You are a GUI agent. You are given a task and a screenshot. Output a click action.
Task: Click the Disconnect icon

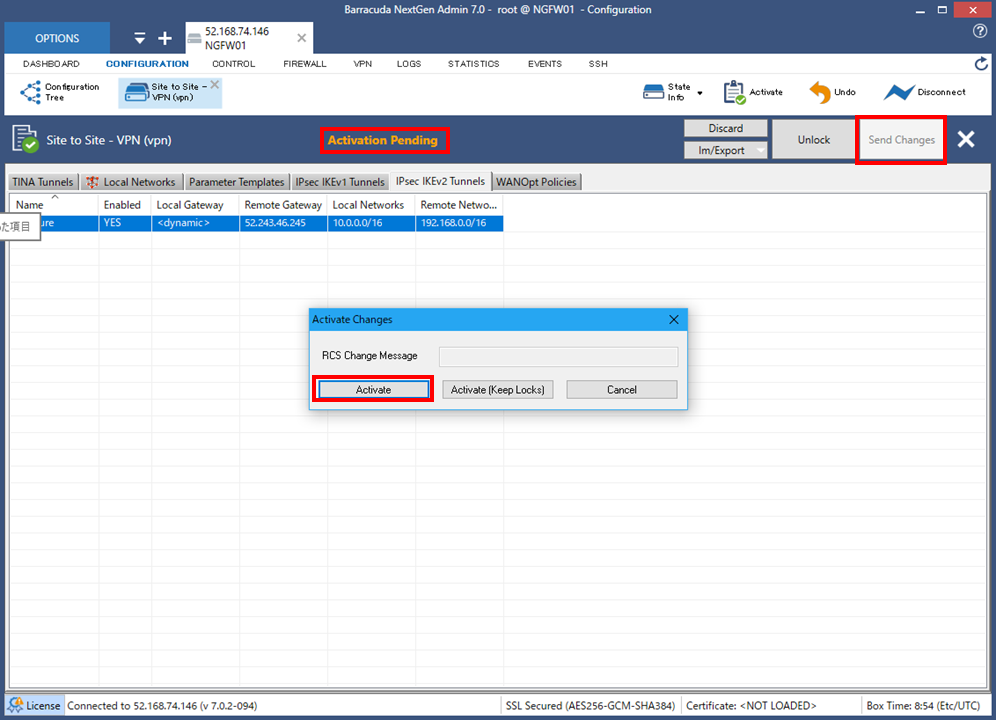(x=899, y=92)
